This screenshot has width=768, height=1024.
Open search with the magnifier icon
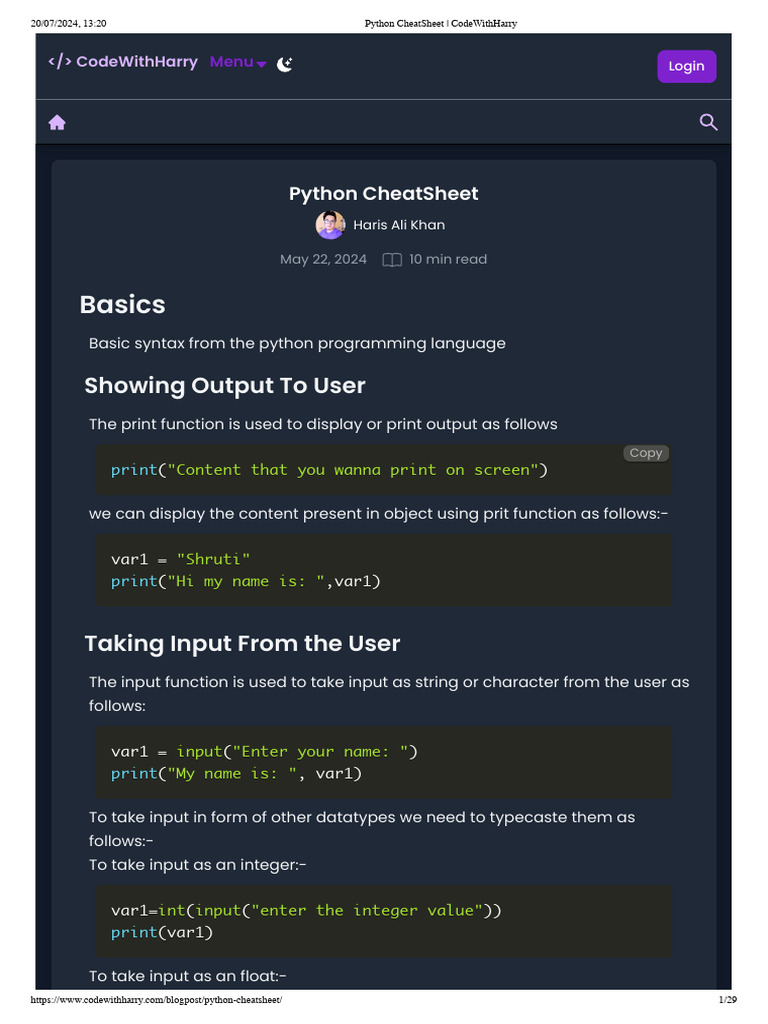click(708, 122)
